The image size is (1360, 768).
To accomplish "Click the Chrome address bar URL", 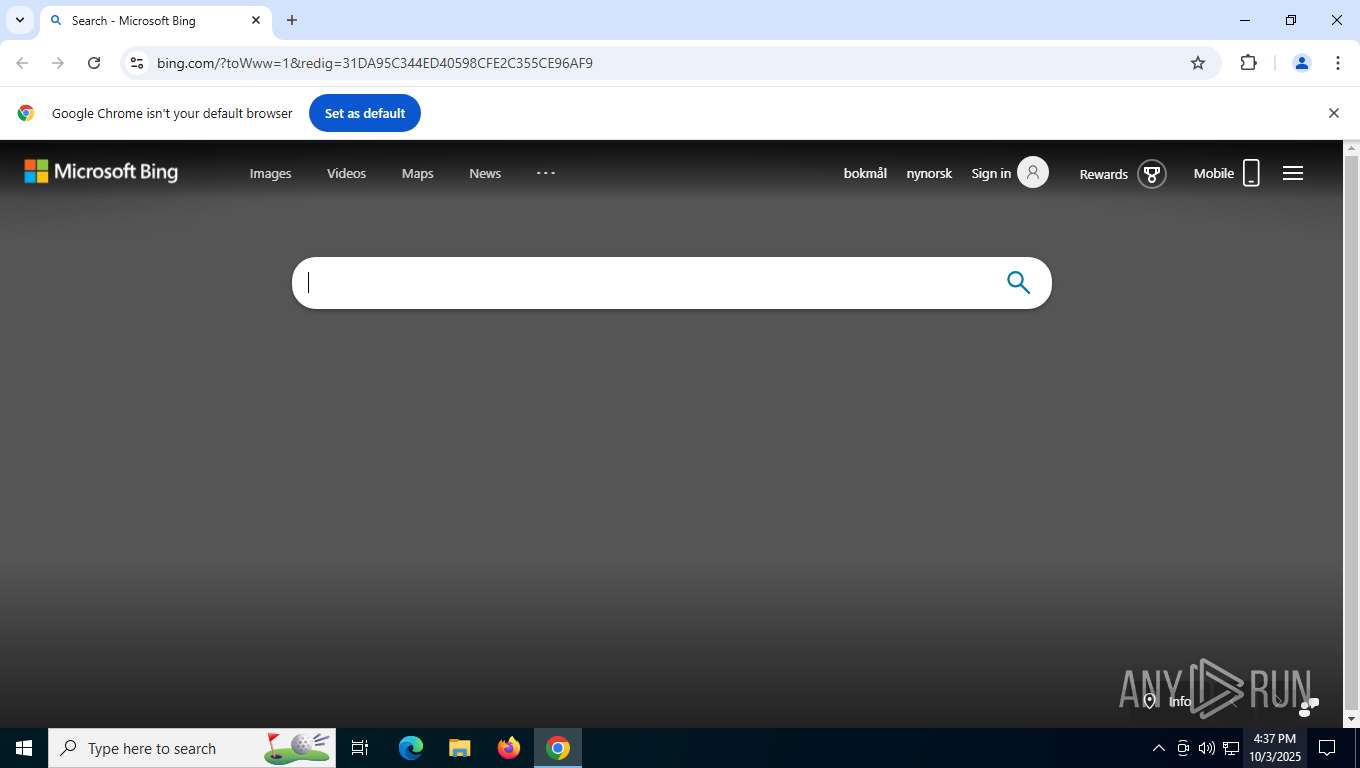I will coord(375,63).
